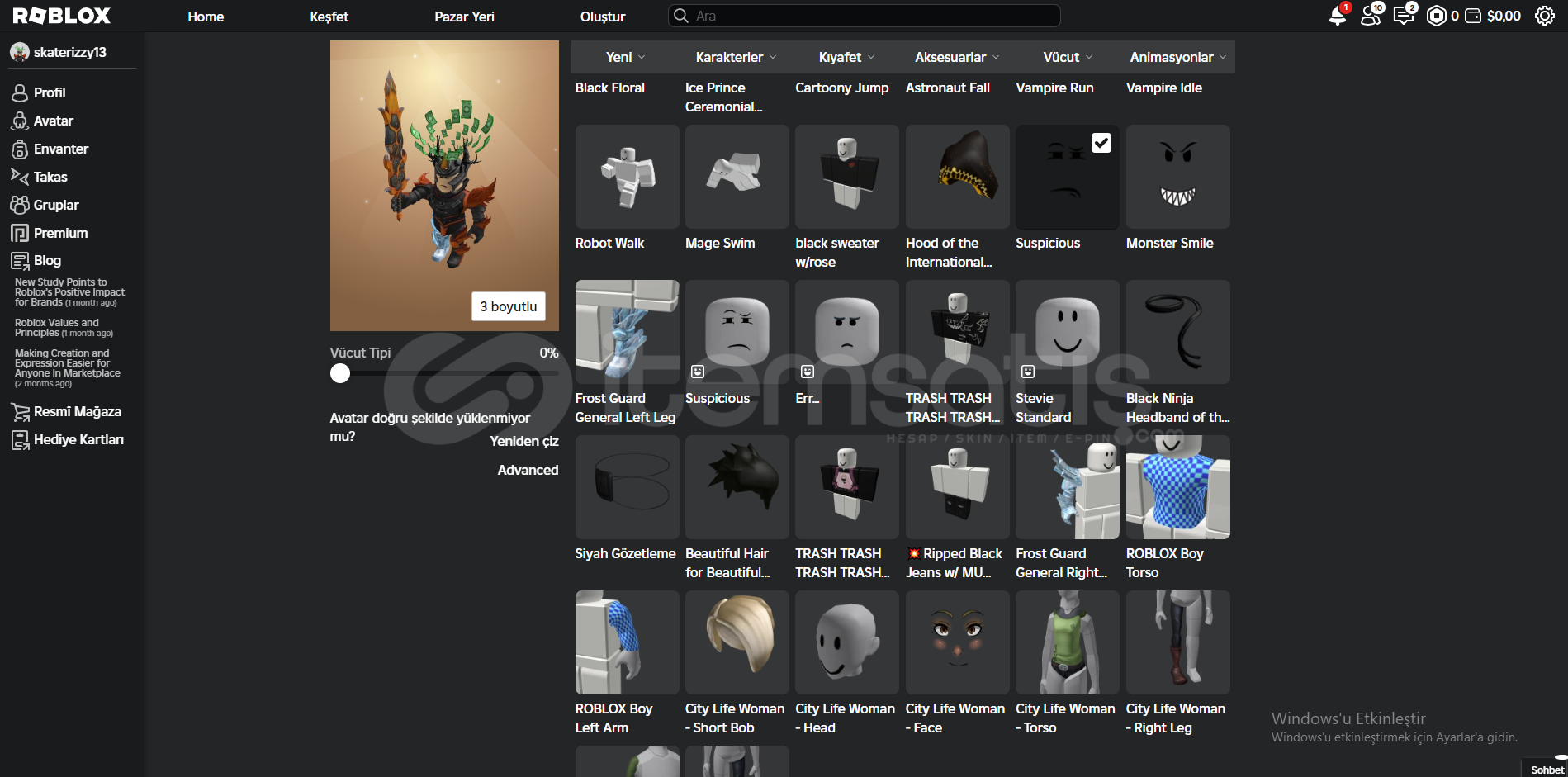Equip the Mage Swim animation
Screen dimensions: 1568x777
737,177
